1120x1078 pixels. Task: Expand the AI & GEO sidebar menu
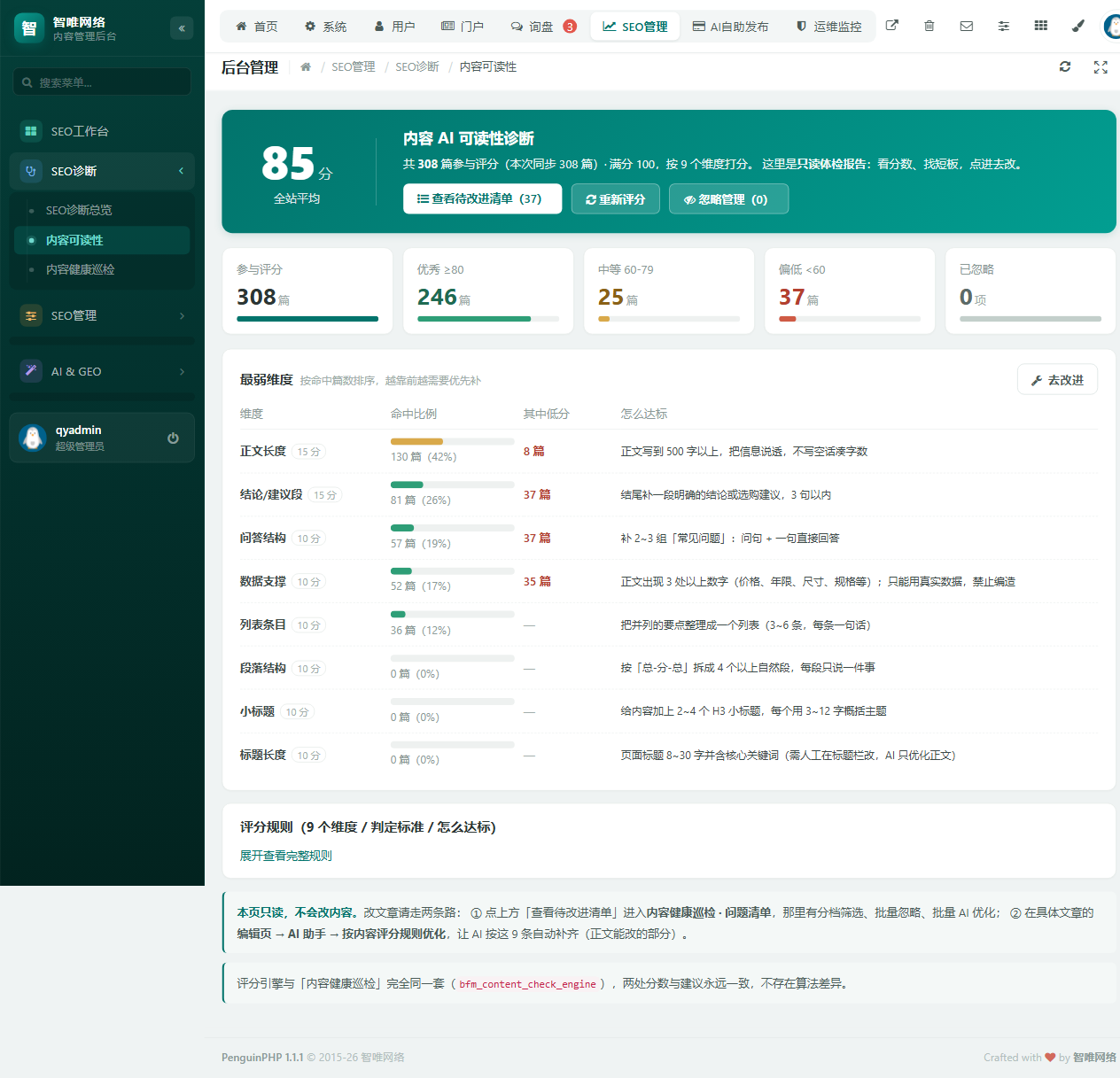pyautogui.click(x=102, y=371)
